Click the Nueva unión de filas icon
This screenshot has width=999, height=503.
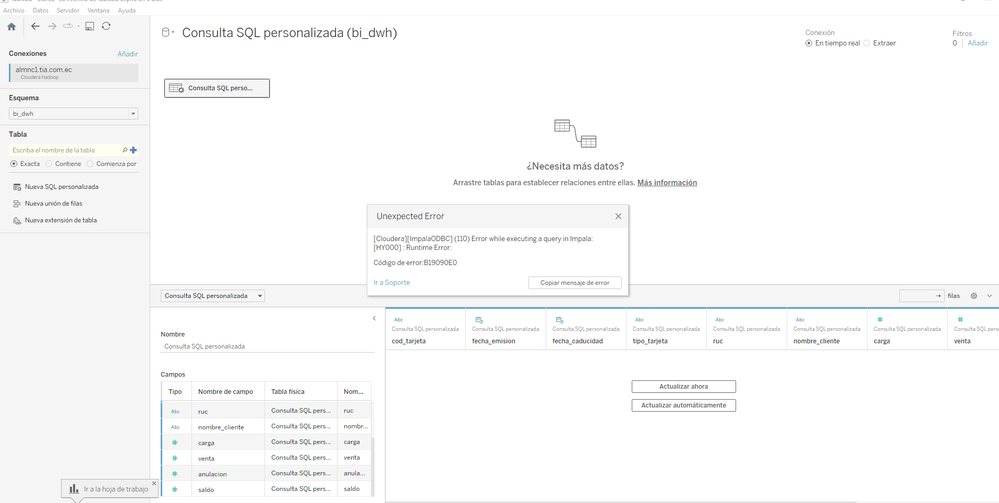click(17, 203)
